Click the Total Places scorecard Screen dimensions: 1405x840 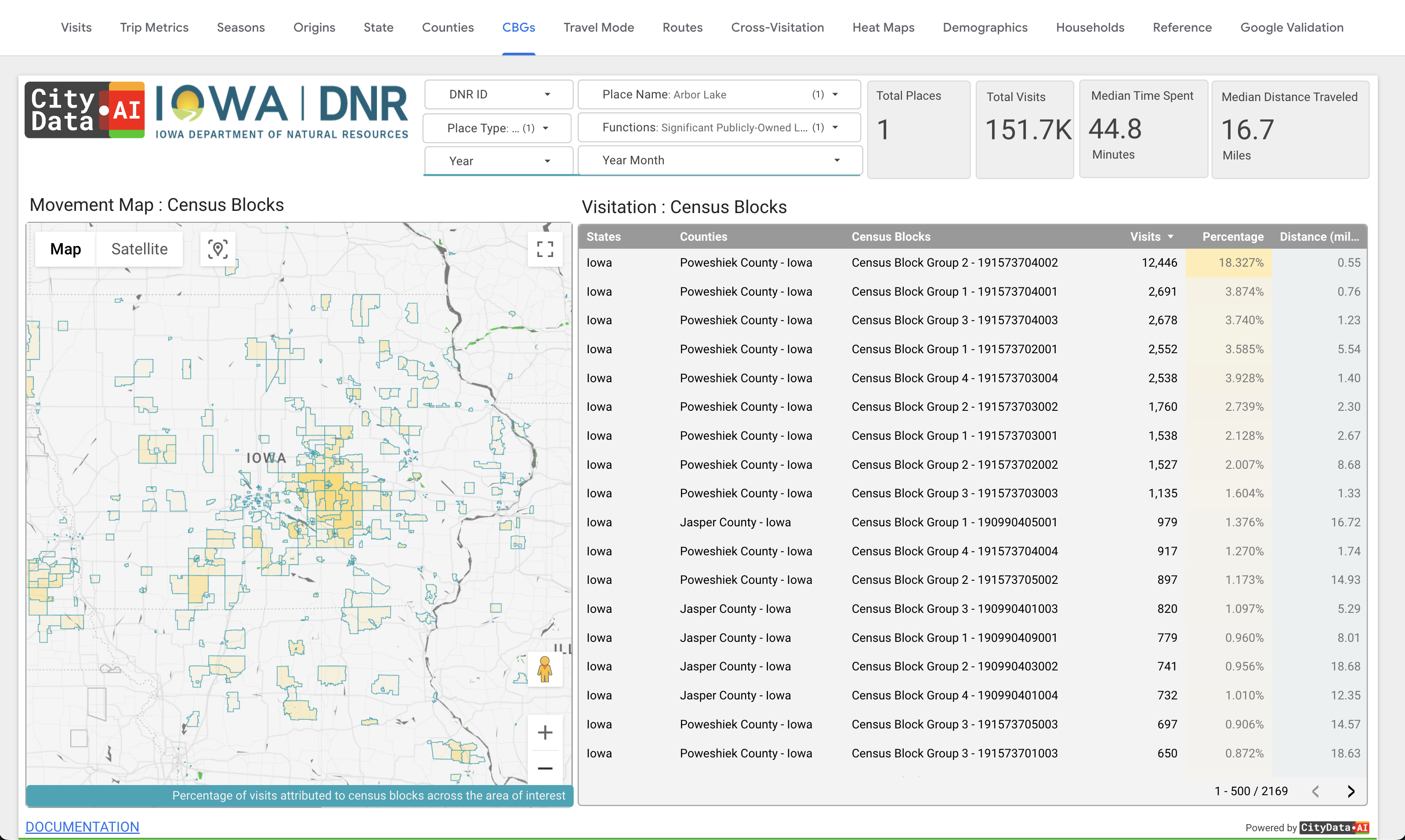coord(918,130)
